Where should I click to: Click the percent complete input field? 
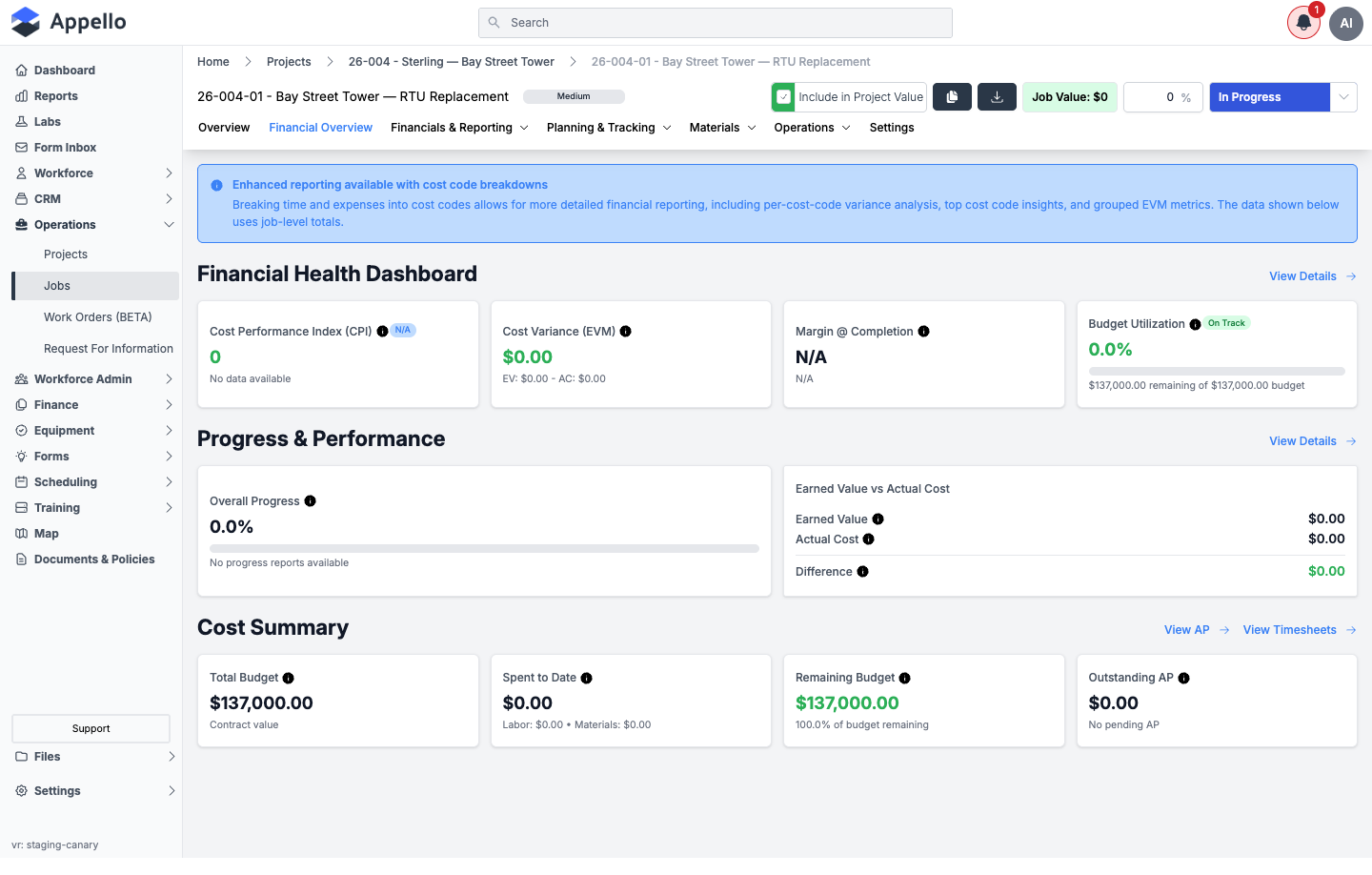point(1162,97)
